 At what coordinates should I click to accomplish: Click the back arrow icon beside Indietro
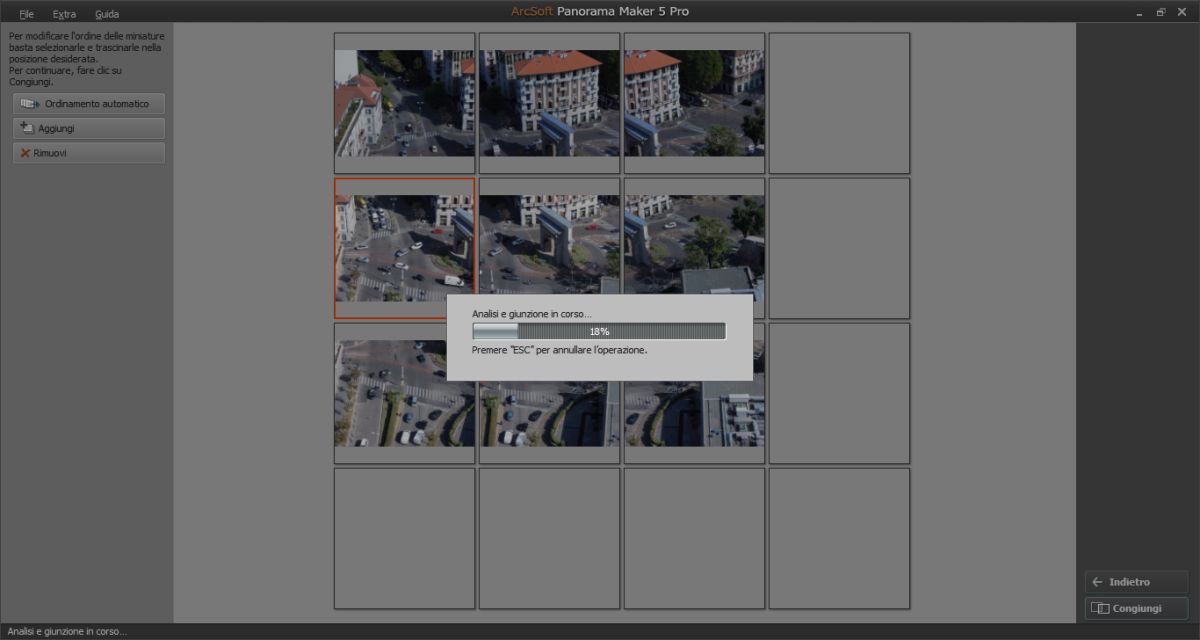click(x=1097, y=582)
